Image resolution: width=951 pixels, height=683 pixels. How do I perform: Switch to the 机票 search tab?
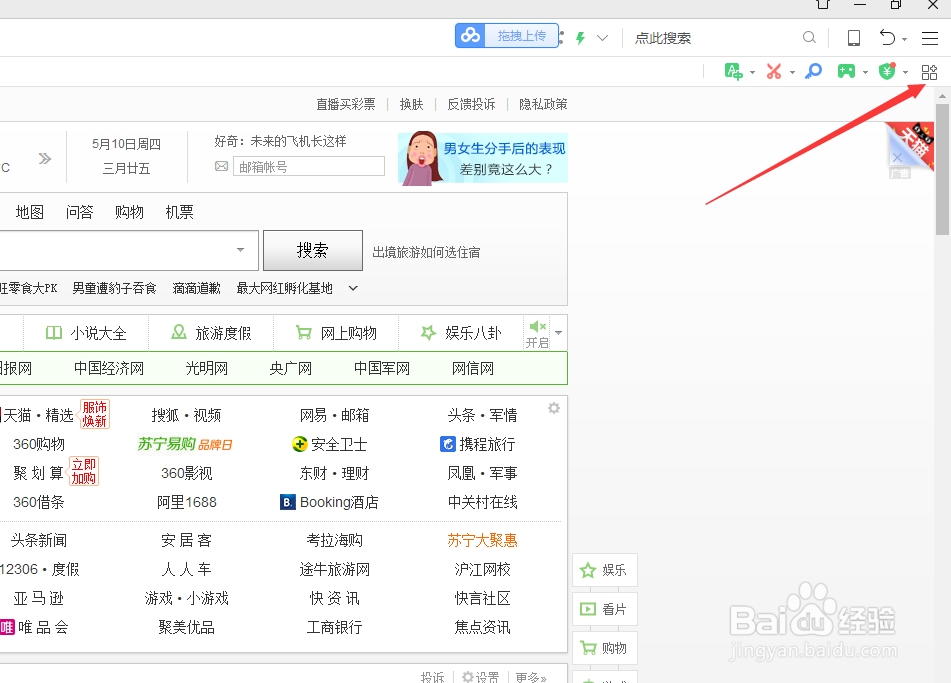[180, 212]
